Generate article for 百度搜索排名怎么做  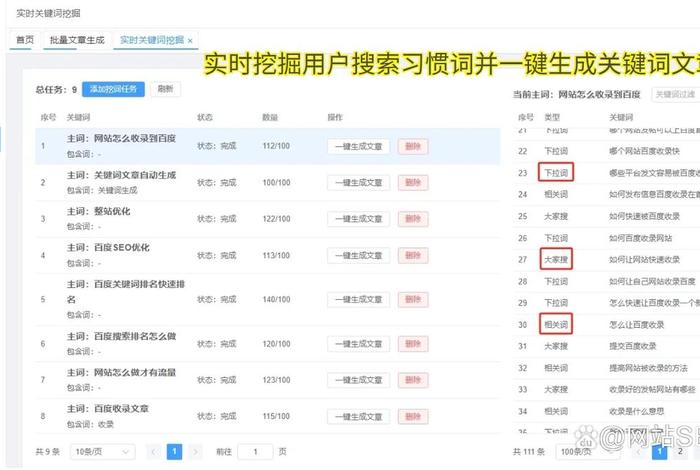click(358, 344)
